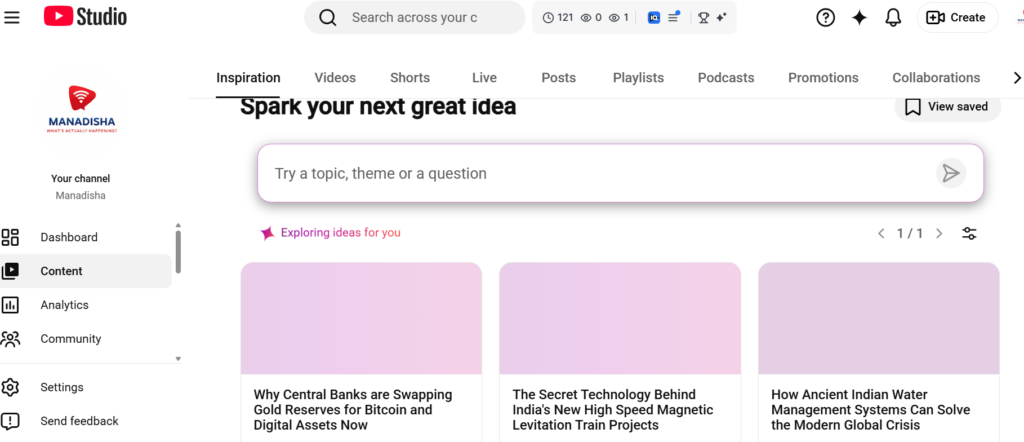Image resolution: width=1024 pixels, height=442 pixels.
Task: Open the Ancient Indian Water Management thumbnail
Action: coord(879,319)
